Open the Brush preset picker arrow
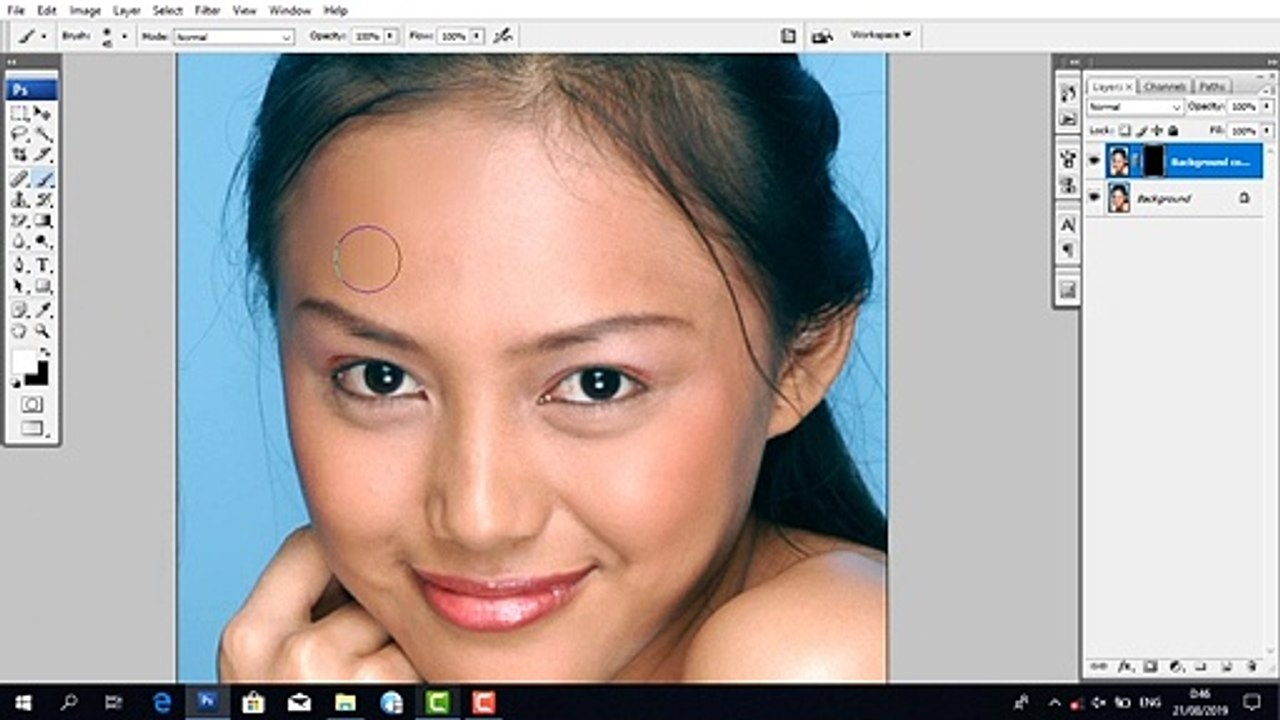Image resolution: width=1280 pixels, height=720 pixels. click(124, 36)
